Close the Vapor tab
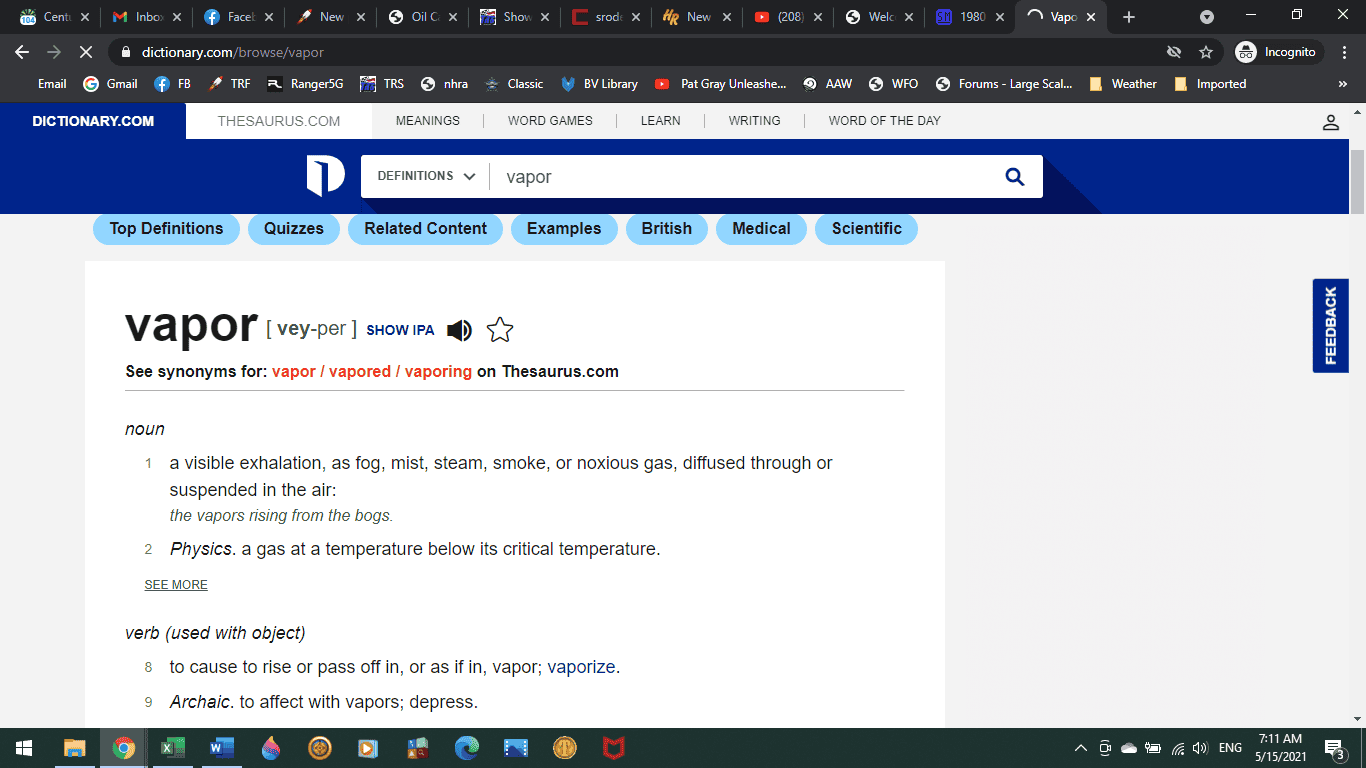1366x768 pixels. (1091, 17)
